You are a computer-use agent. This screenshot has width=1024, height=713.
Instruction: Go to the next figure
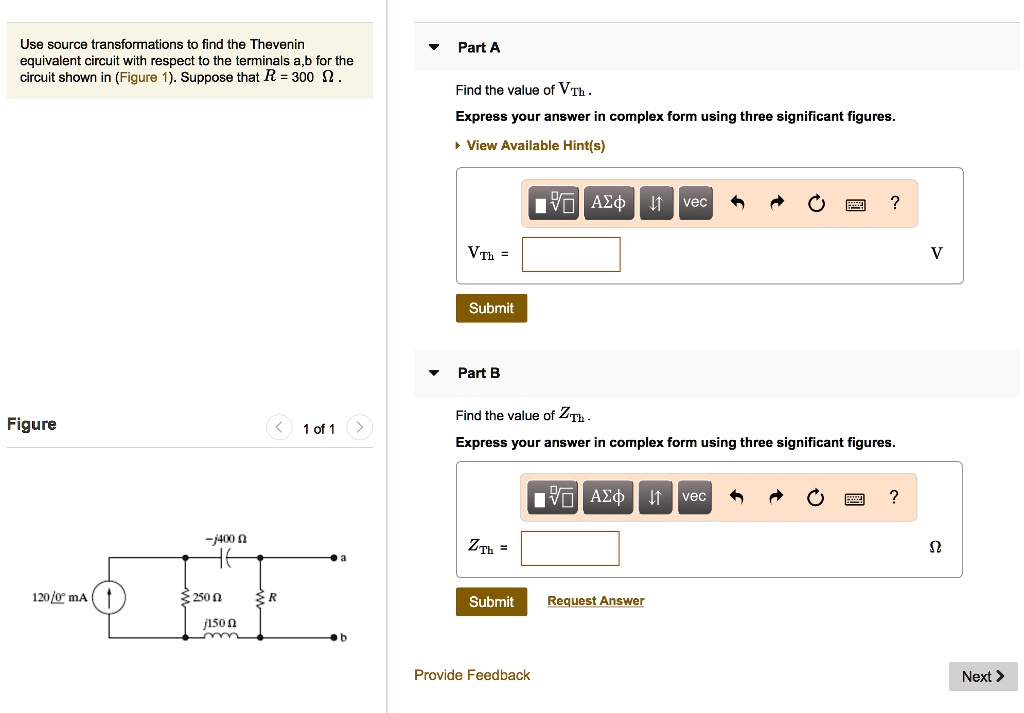coord(359,428)
